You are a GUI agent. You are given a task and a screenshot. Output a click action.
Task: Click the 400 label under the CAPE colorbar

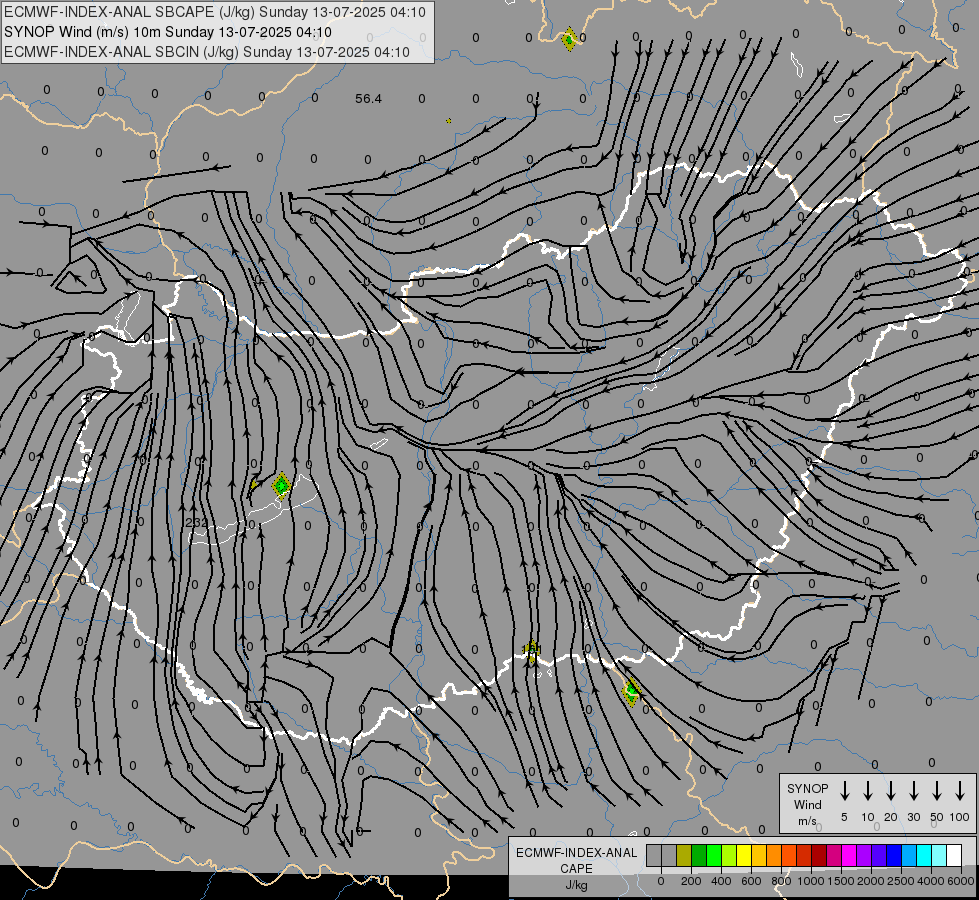tap(721, 881)
